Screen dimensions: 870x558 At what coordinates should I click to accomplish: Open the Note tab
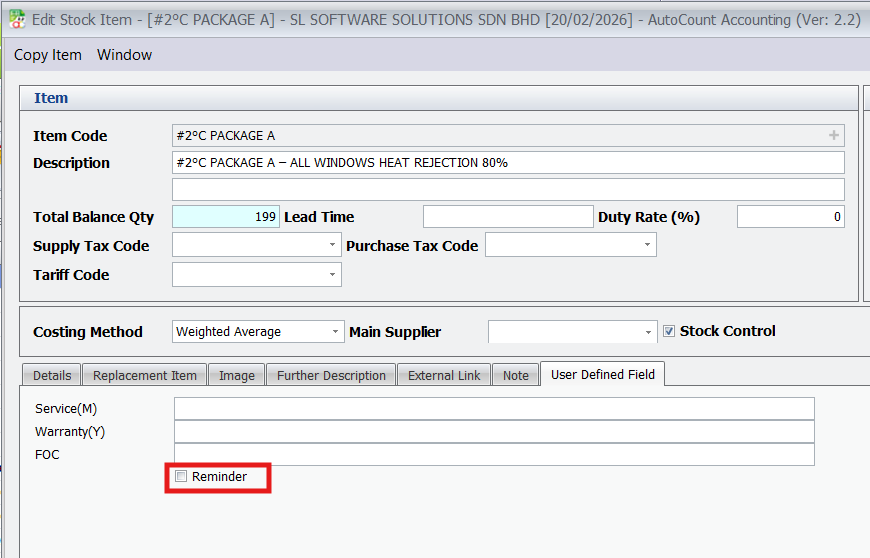pyautogui.click(x=516, y=375)
